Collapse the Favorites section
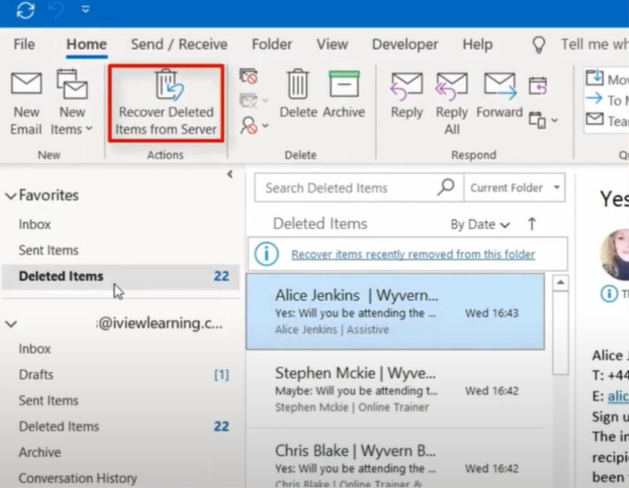This screenshot has width=629, height=488. click(x=11, y=196)
